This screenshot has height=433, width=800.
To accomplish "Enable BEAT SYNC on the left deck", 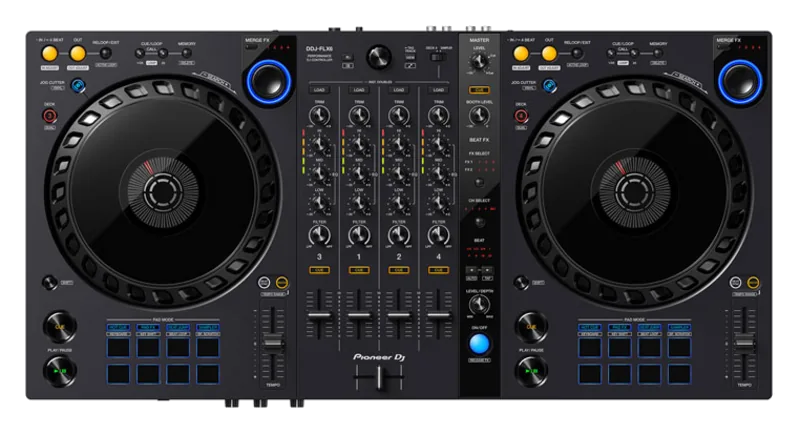I will (x=264, y=282).
